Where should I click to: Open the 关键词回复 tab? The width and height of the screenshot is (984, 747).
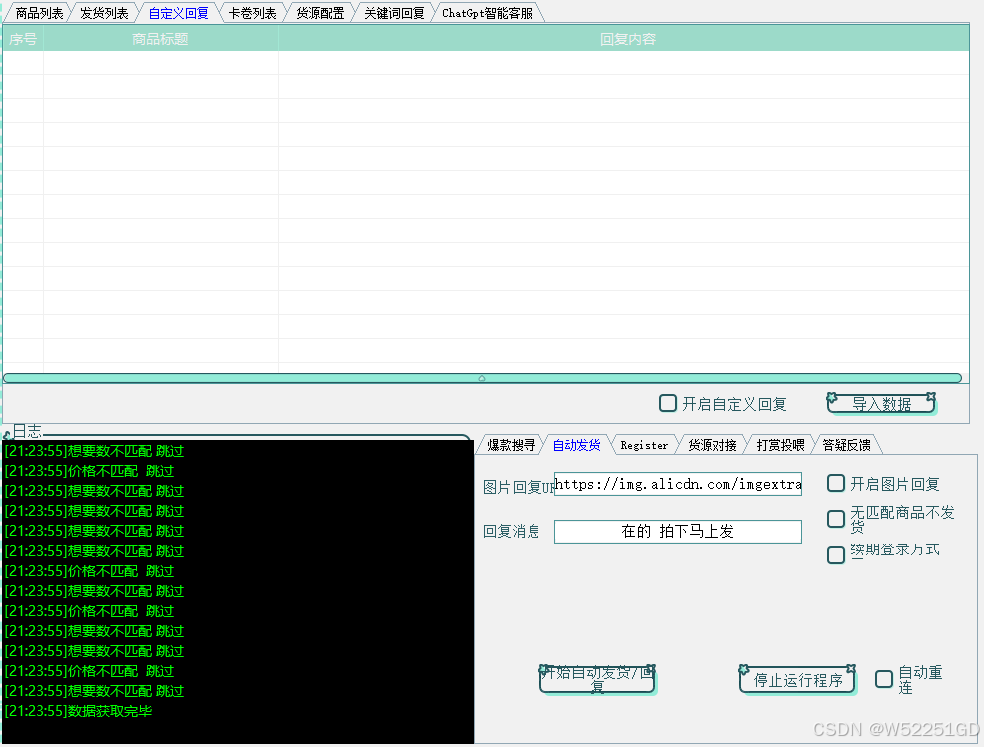tap(394, 13)
